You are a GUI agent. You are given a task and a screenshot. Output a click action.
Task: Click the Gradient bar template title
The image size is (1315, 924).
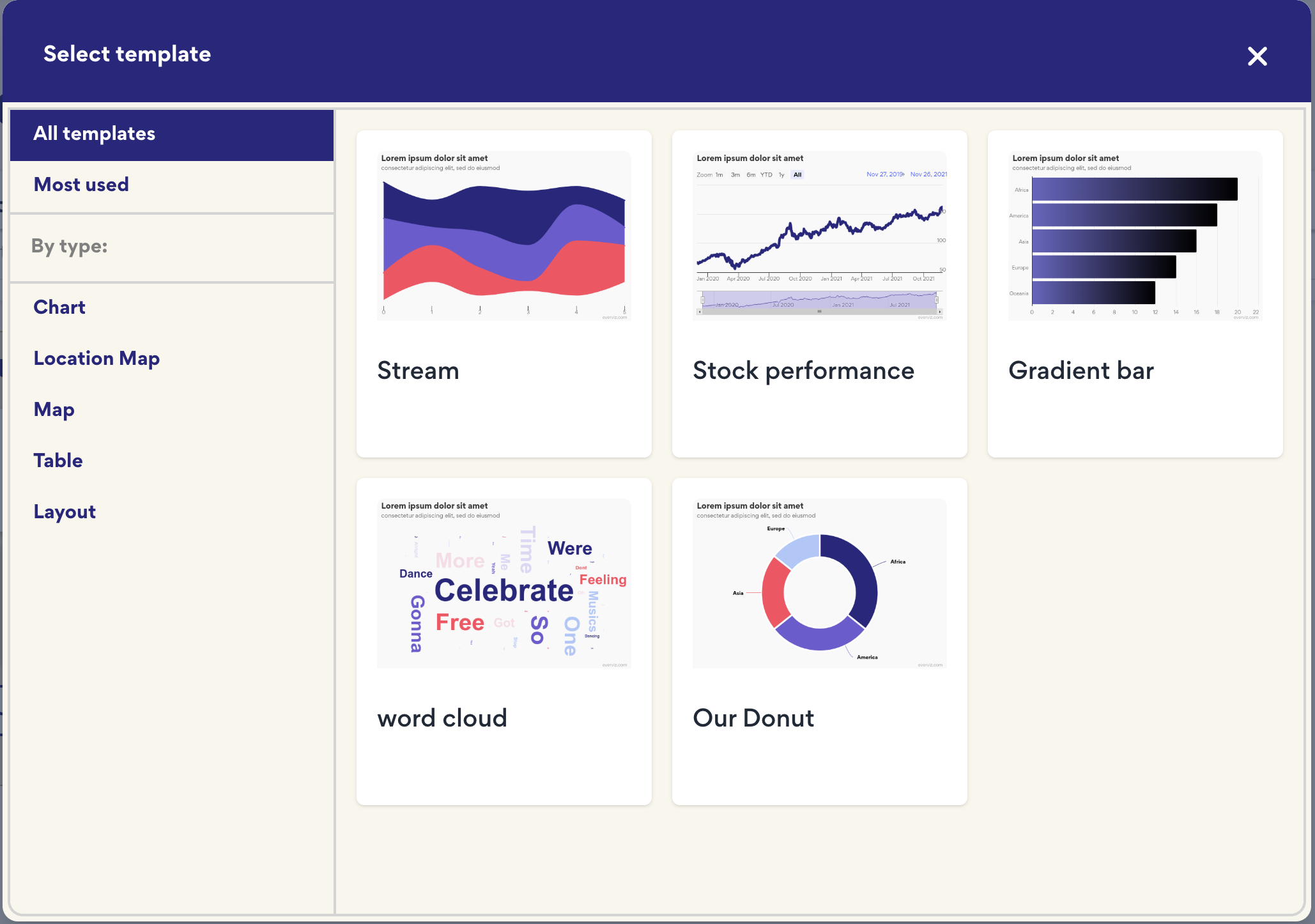1081,371
